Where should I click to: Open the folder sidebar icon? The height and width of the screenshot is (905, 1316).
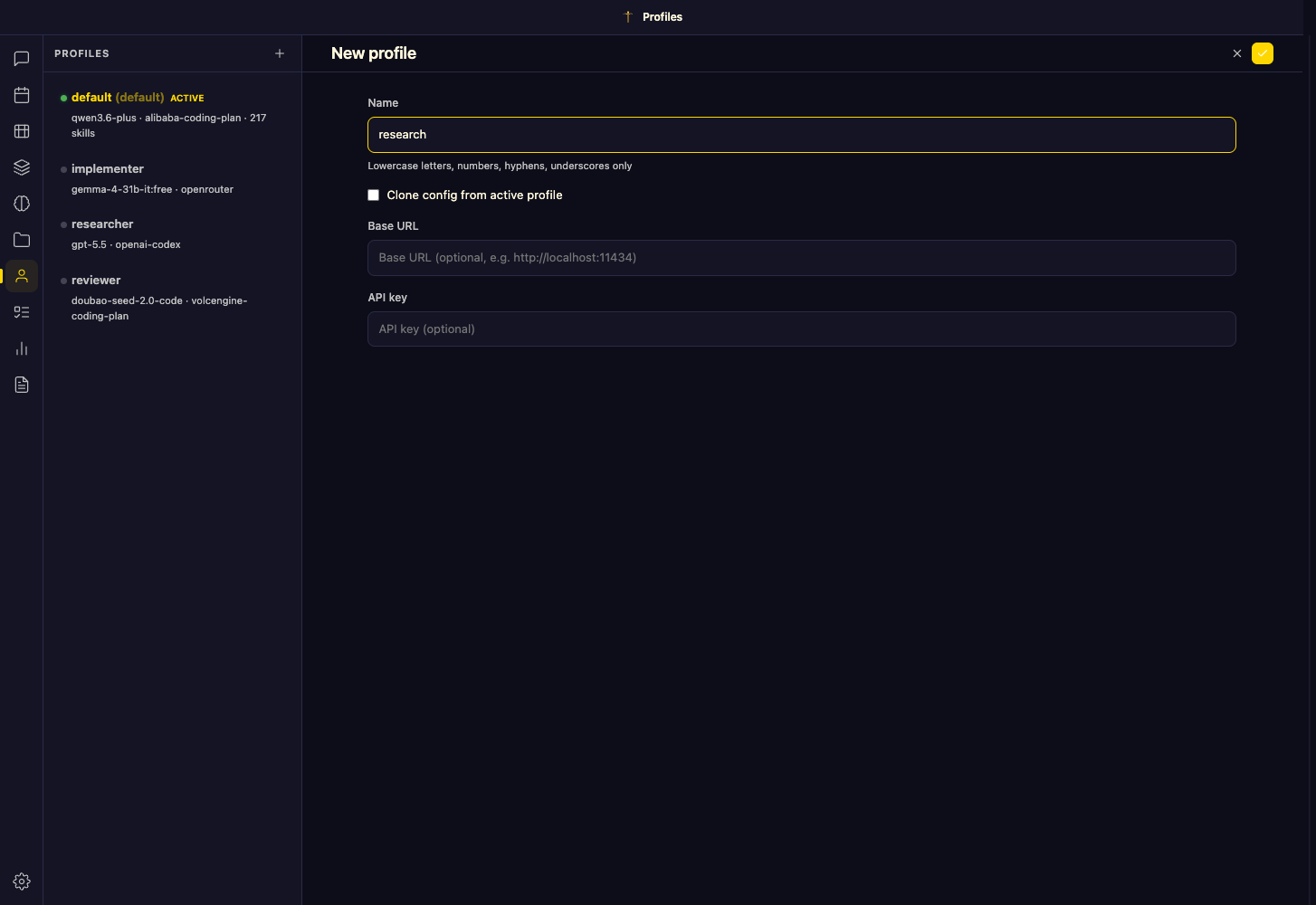click(22, 240)
